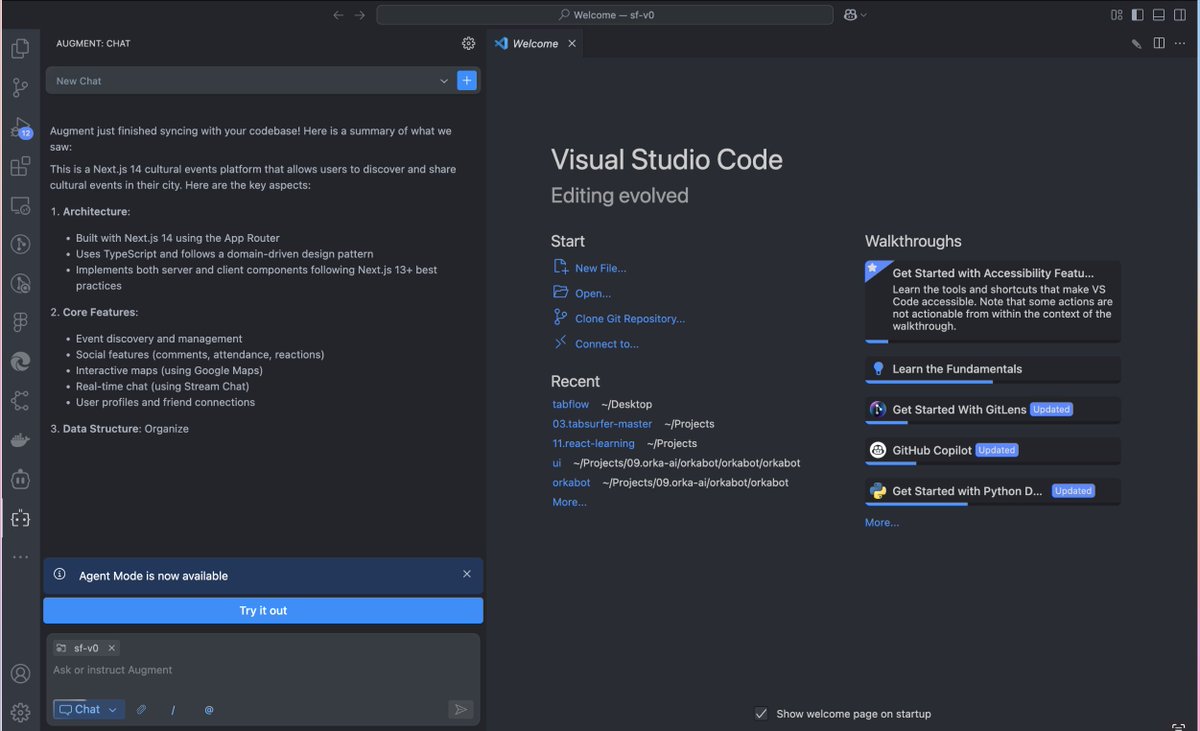This screenshot has width=1200, height=731.
Task: Open the New Chat dropdown in Augment
Action: (444, 80)
